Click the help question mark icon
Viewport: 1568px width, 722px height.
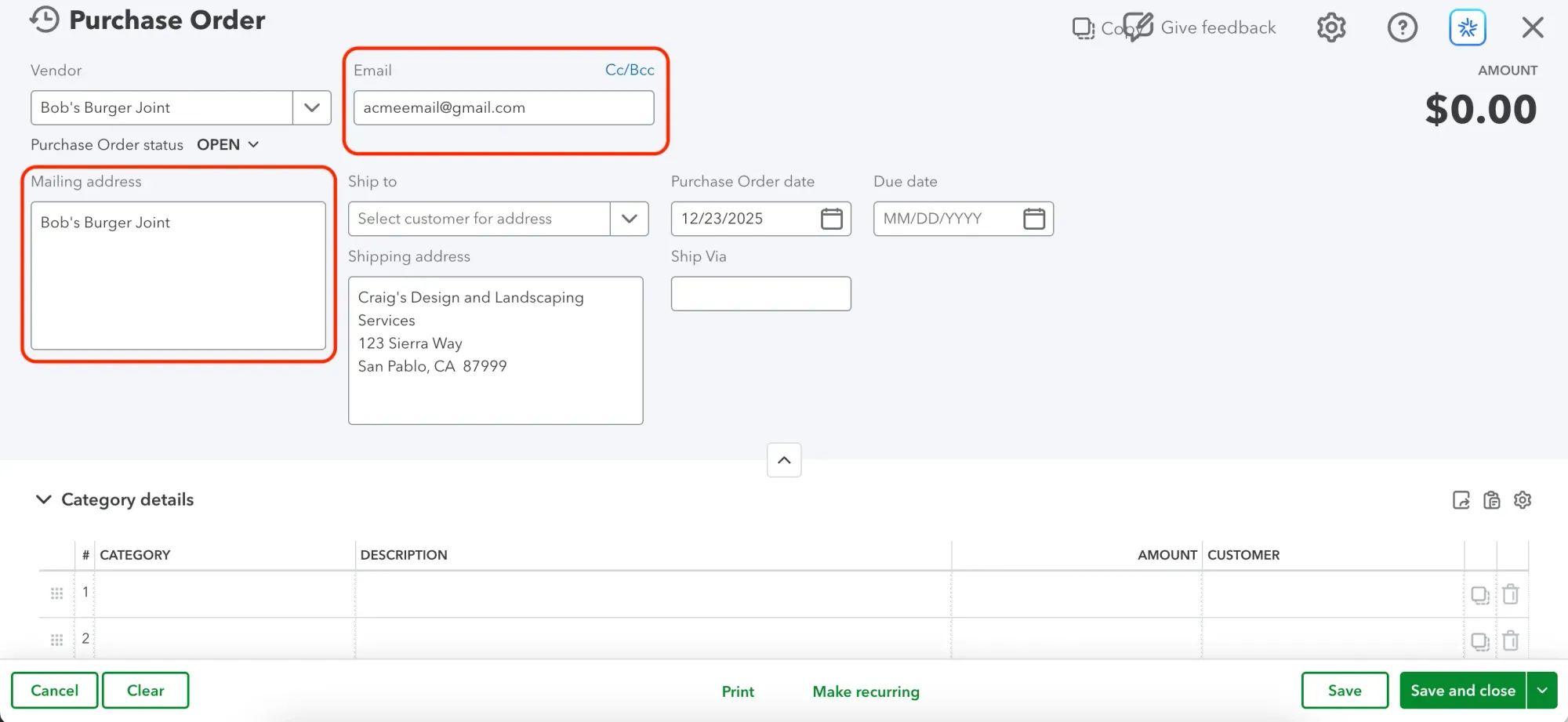click(x=1403, y=27)
